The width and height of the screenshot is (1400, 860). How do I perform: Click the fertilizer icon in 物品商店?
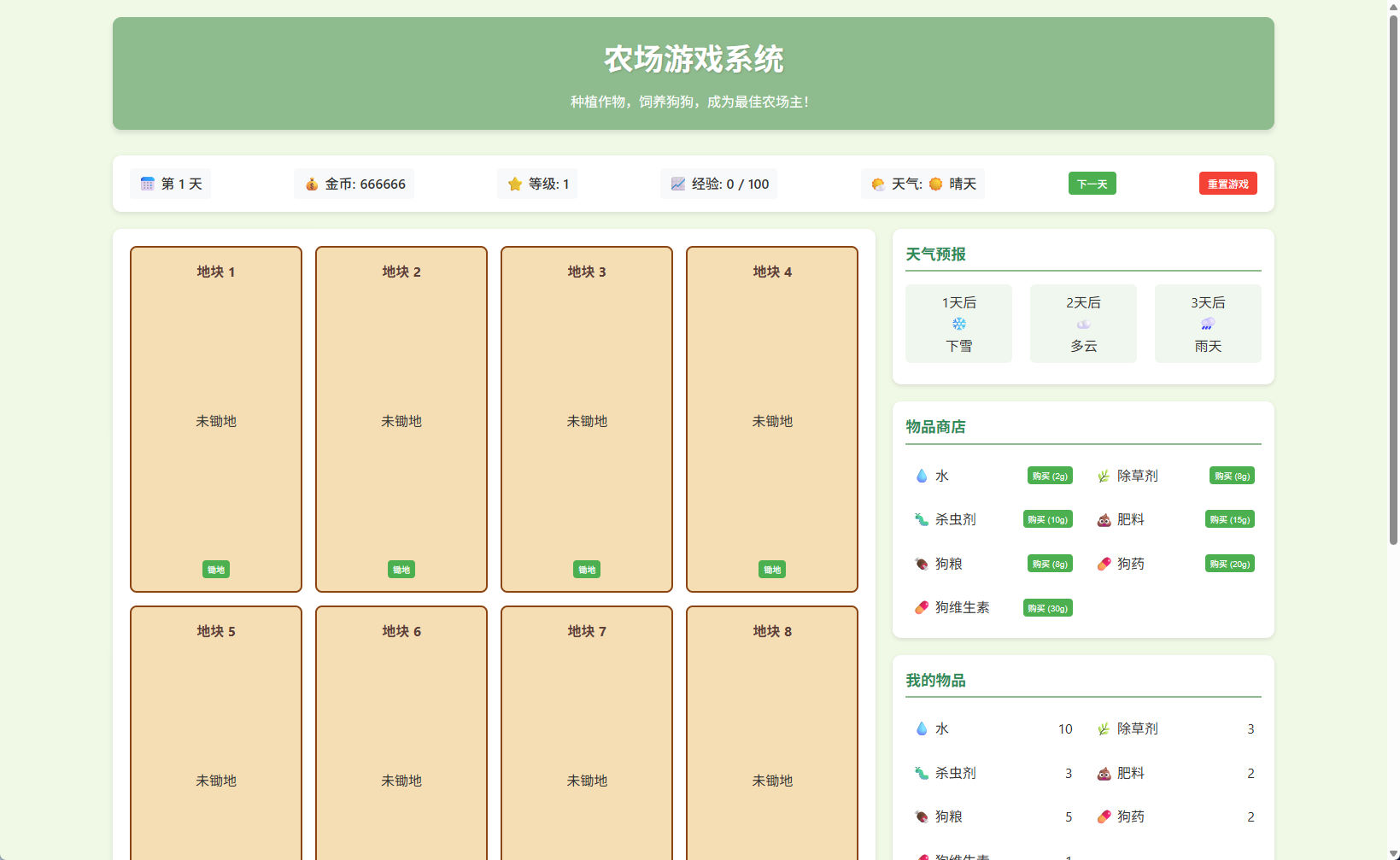pyautogui.click(x=1104, y=519)
